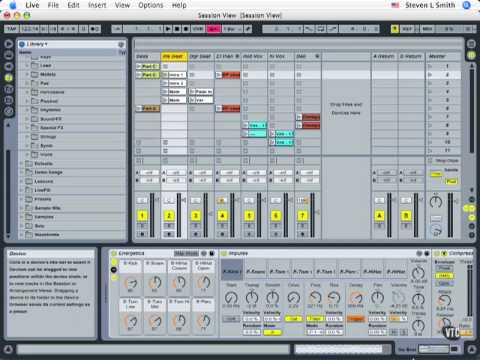Image resolution: width=480 pixels, height=360 pixels.
Task: Click the Impulse Volume knob
Action: (418, 273)
